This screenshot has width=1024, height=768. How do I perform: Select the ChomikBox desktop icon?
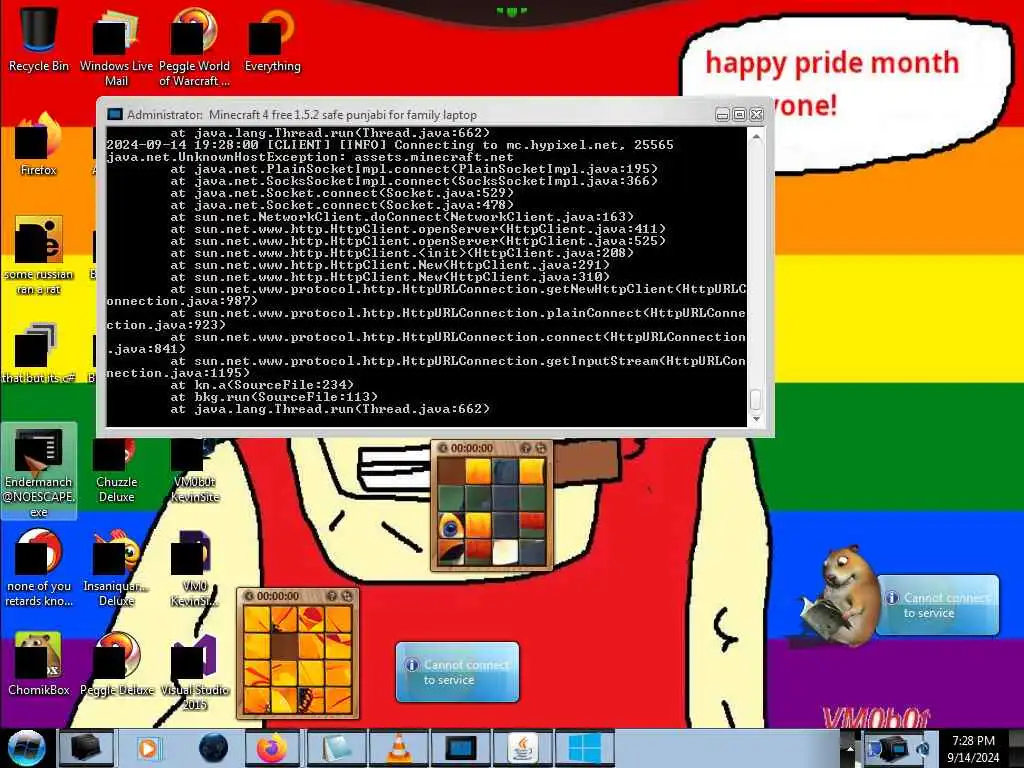point(39,665)
